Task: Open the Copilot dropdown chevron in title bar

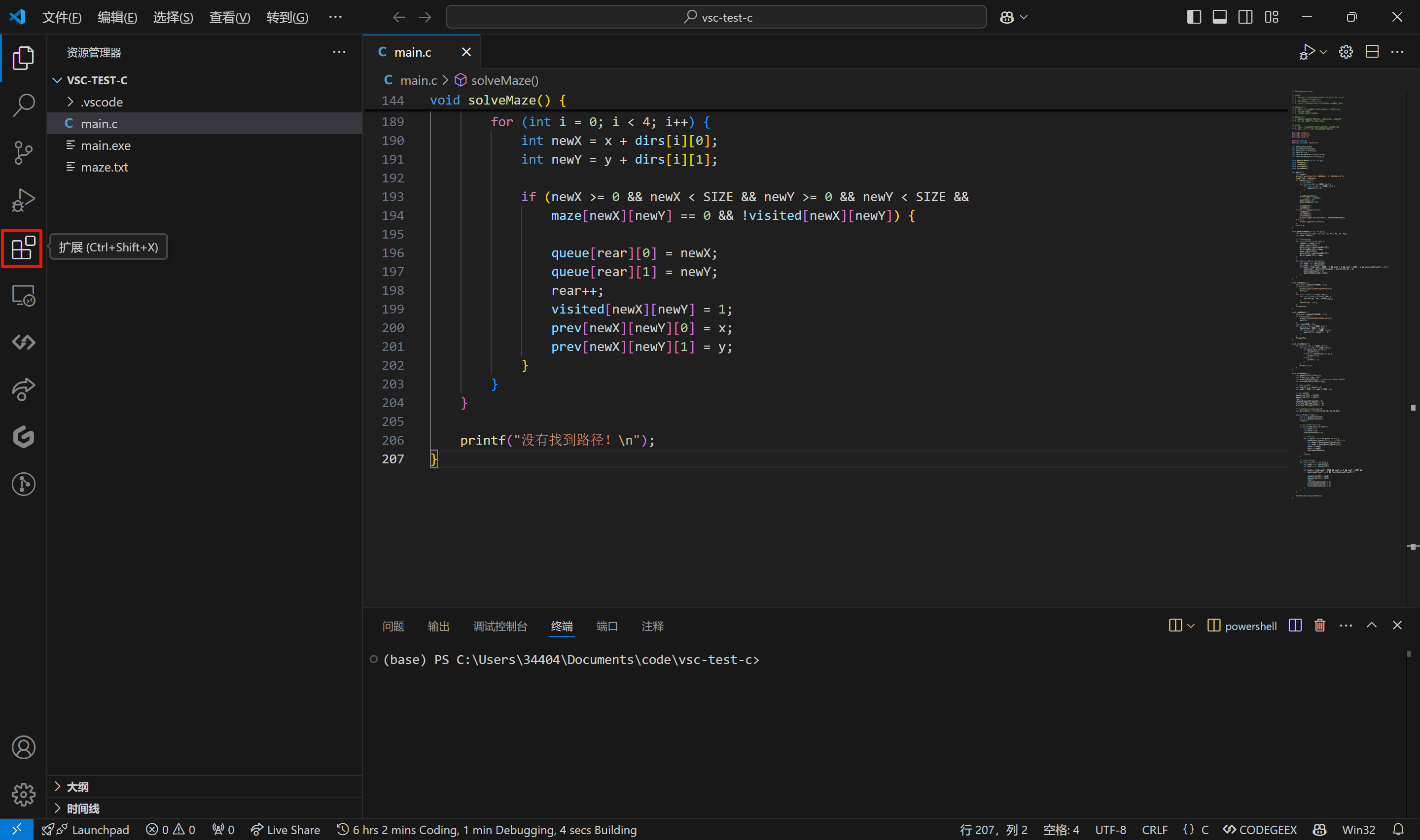Action: [x=1023, y=18]
